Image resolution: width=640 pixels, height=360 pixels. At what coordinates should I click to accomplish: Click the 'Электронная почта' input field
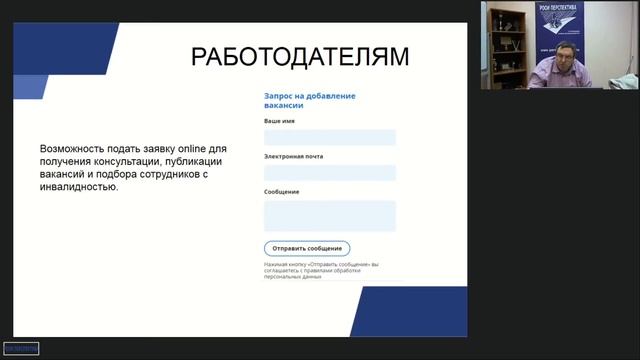tap(330, 173)
